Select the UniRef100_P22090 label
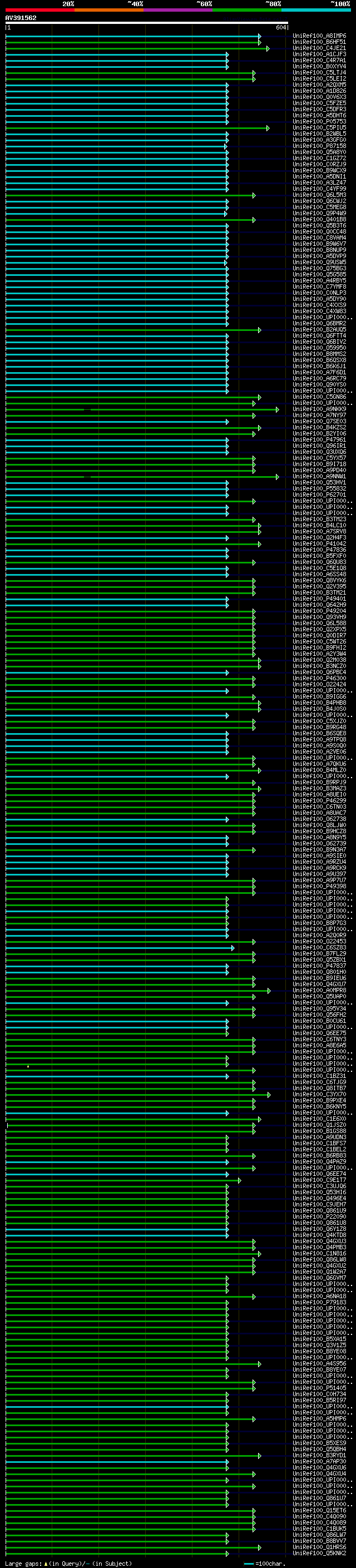 319,1217
